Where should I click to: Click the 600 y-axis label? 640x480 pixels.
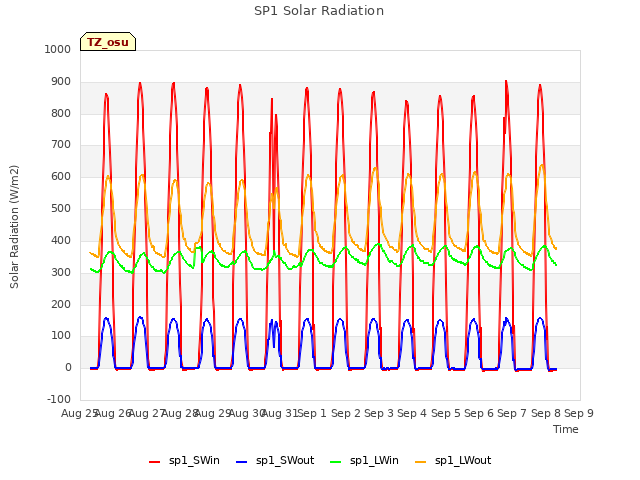61,177
